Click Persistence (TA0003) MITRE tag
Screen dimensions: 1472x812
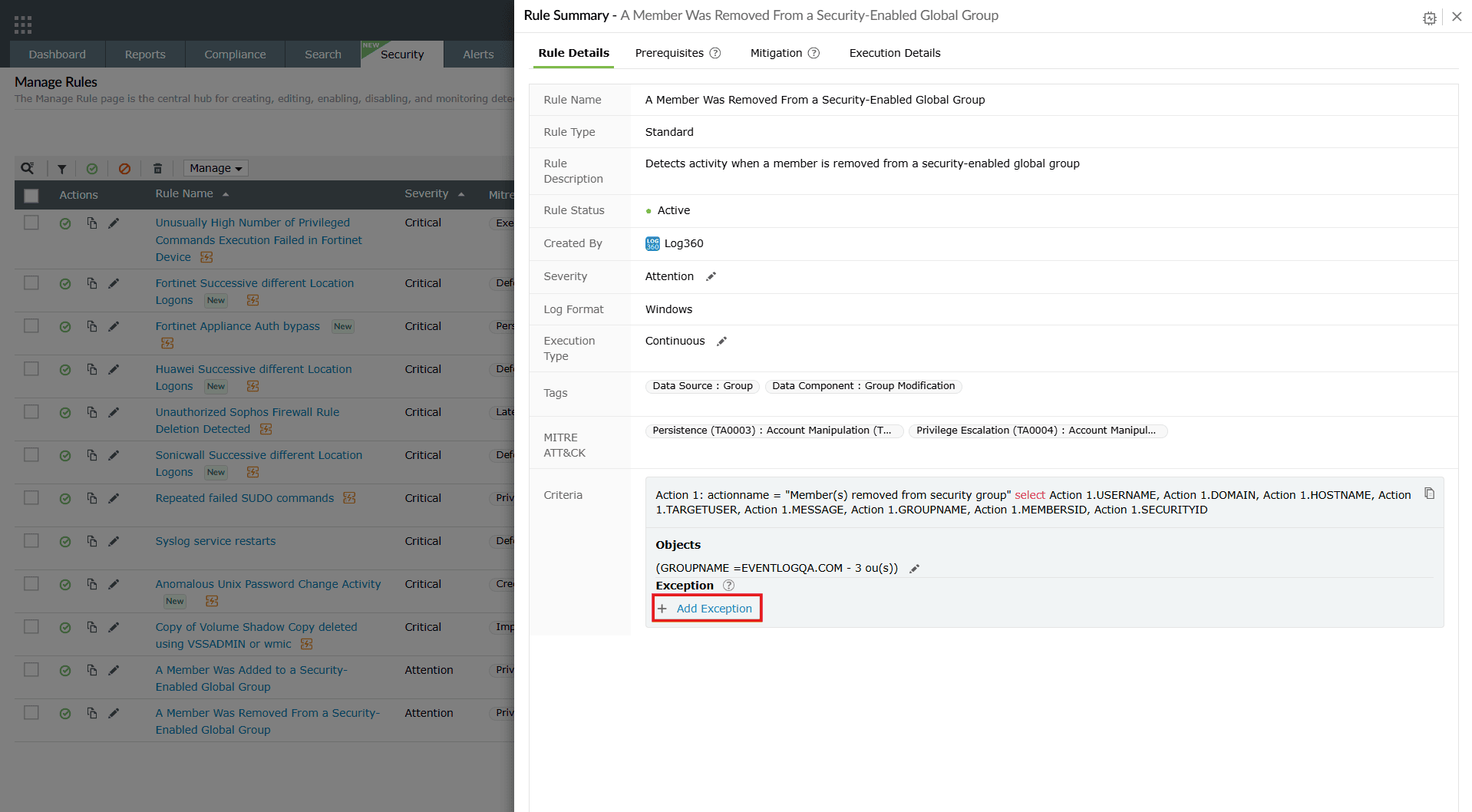point(774,431)
